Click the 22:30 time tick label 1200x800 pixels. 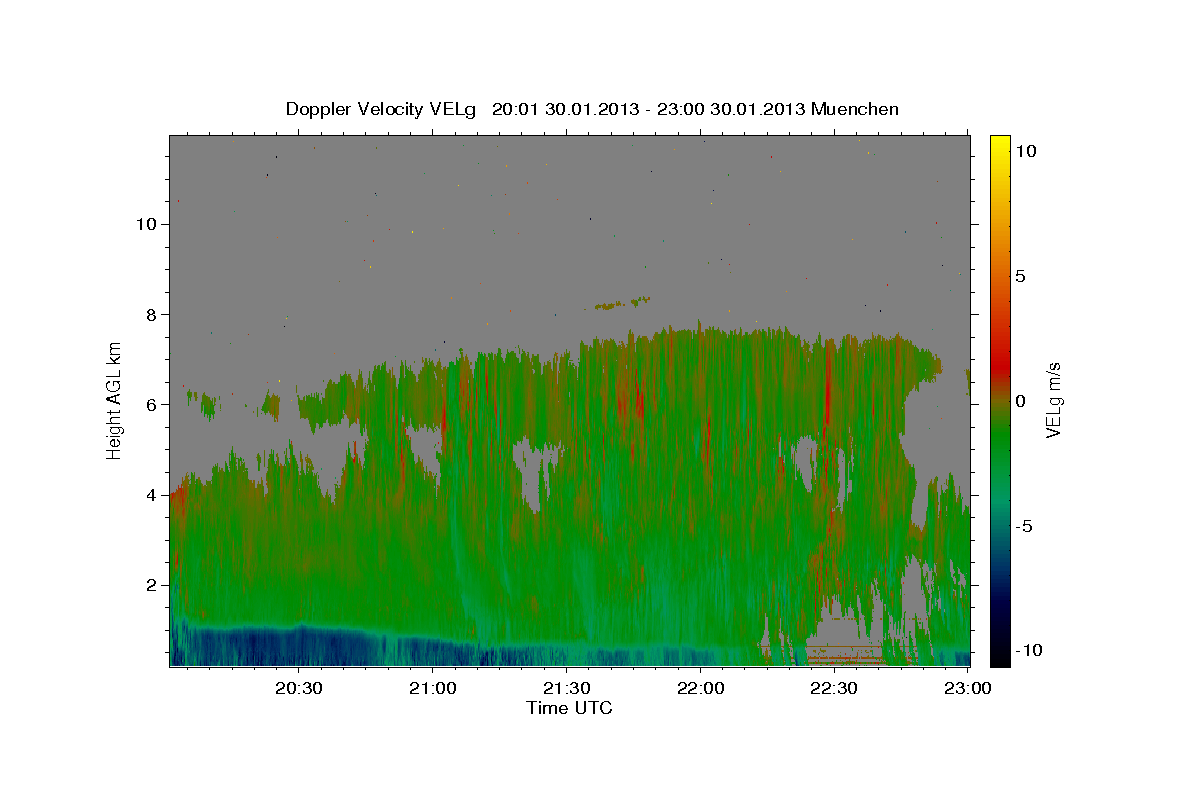[x=833, y=688]
